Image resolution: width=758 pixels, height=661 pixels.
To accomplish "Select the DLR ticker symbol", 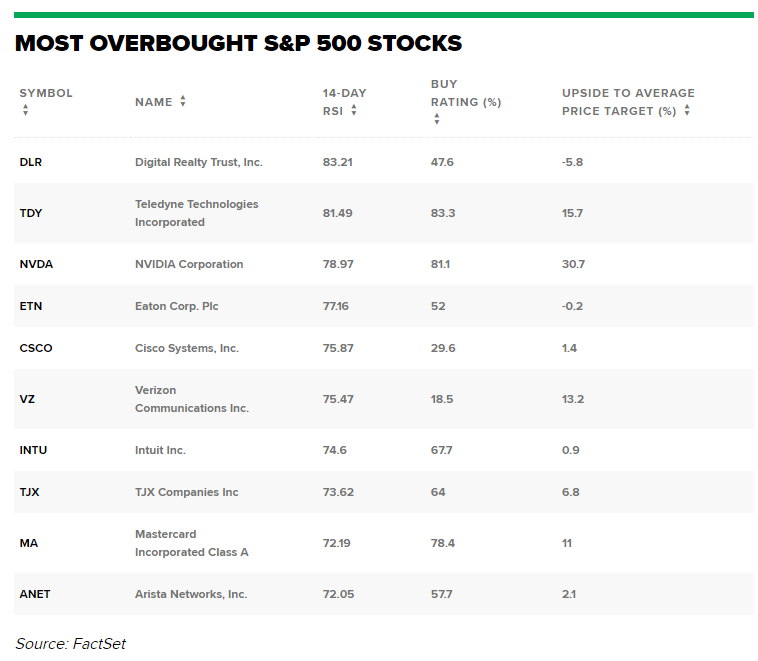I will (x=30, y=162).
